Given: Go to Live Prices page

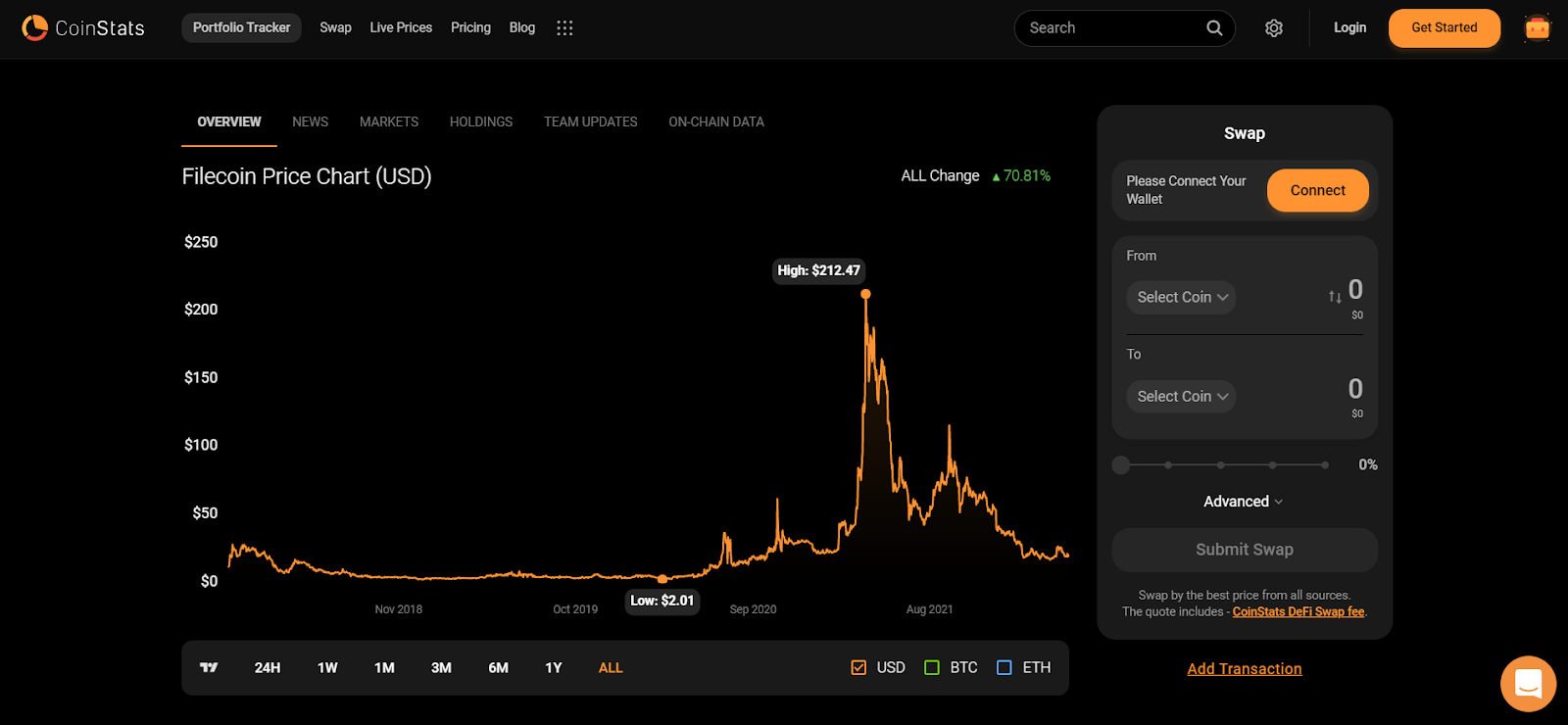Looking at the screenshot, I should coord(401,27).
